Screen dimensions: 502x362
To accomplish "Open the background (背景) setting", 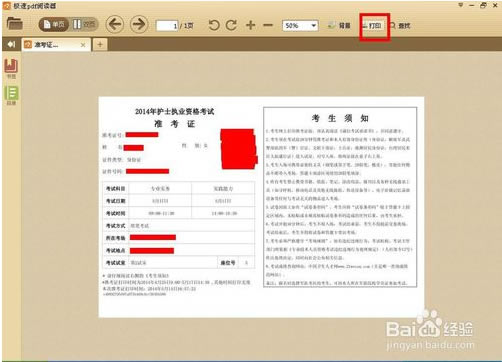I will coord(339,26).
